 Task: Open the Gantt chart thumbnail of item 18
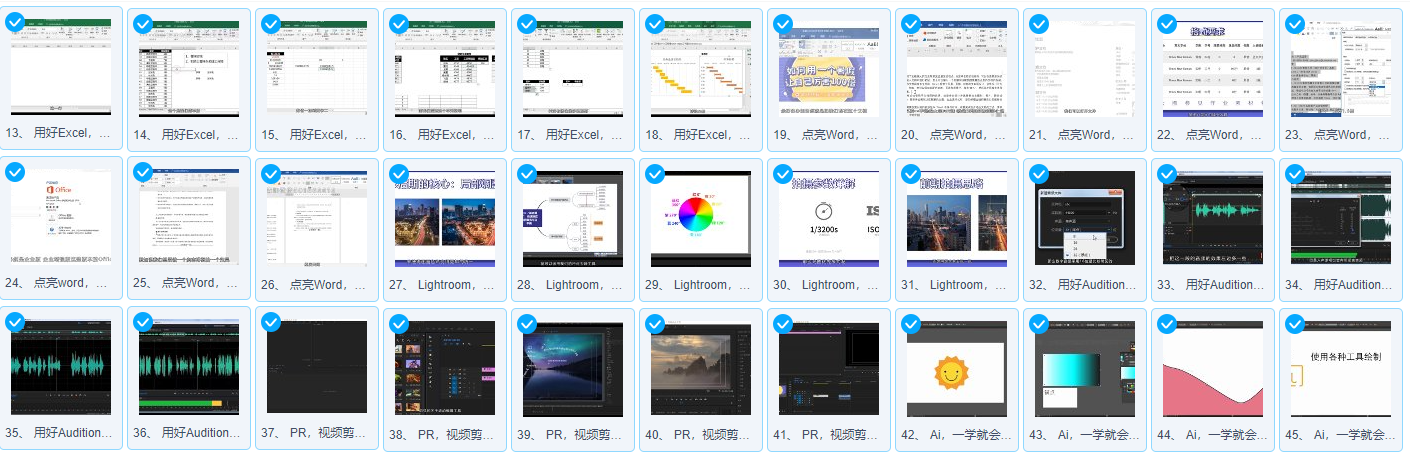701,68
